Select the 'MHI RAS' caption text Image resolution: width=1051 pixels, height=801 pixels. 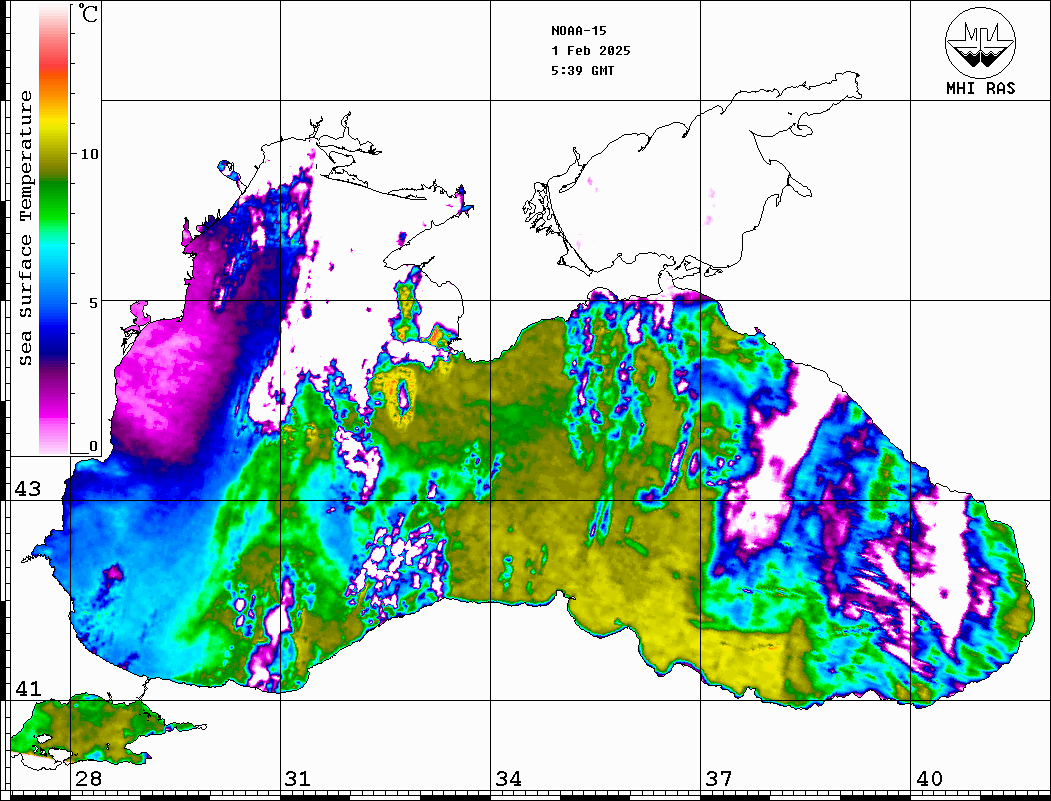[x=980, y=88]
